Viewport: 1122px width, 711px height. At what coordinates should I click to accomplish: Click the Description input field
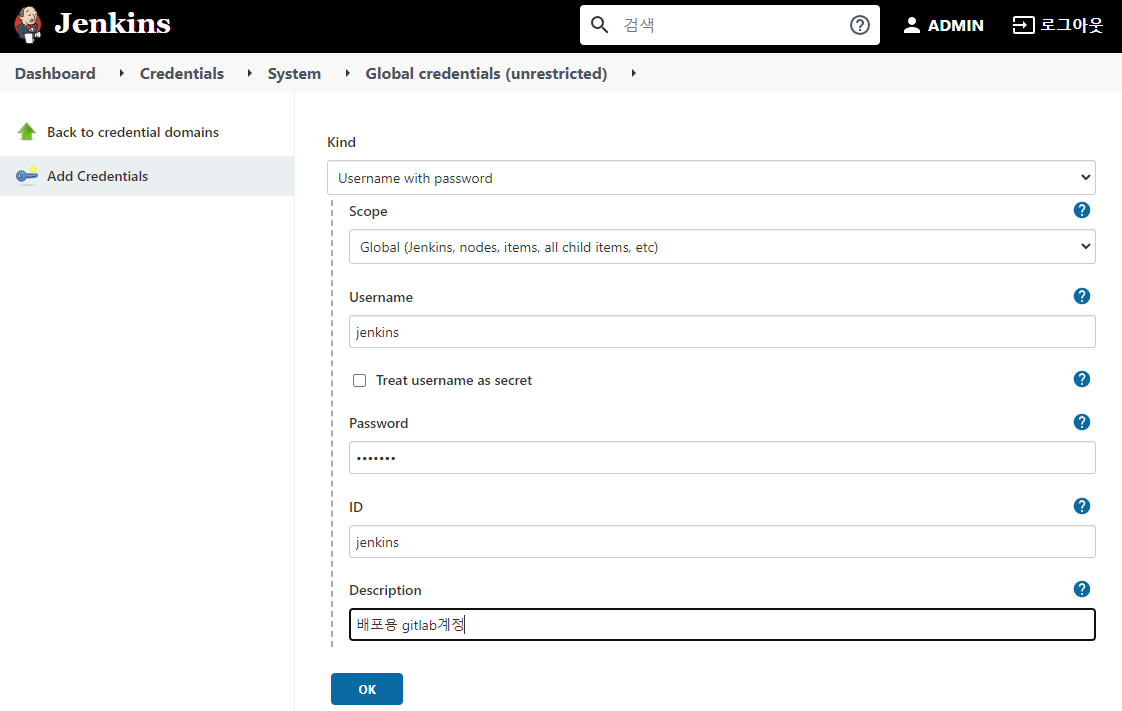[x=722, y=624]
